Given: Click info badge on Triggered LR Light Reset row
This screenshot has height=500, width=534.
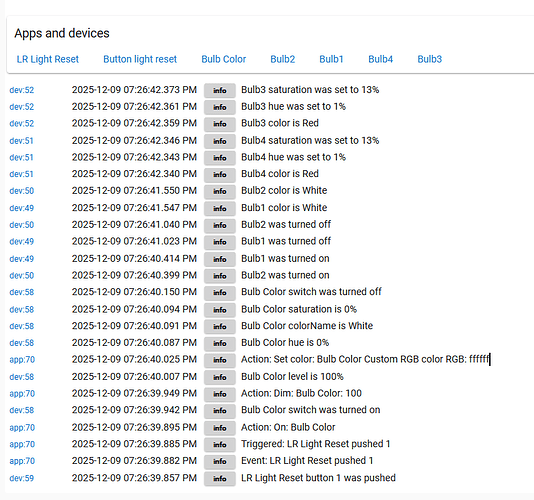Looking at the screenshot, I should (220, 445).
